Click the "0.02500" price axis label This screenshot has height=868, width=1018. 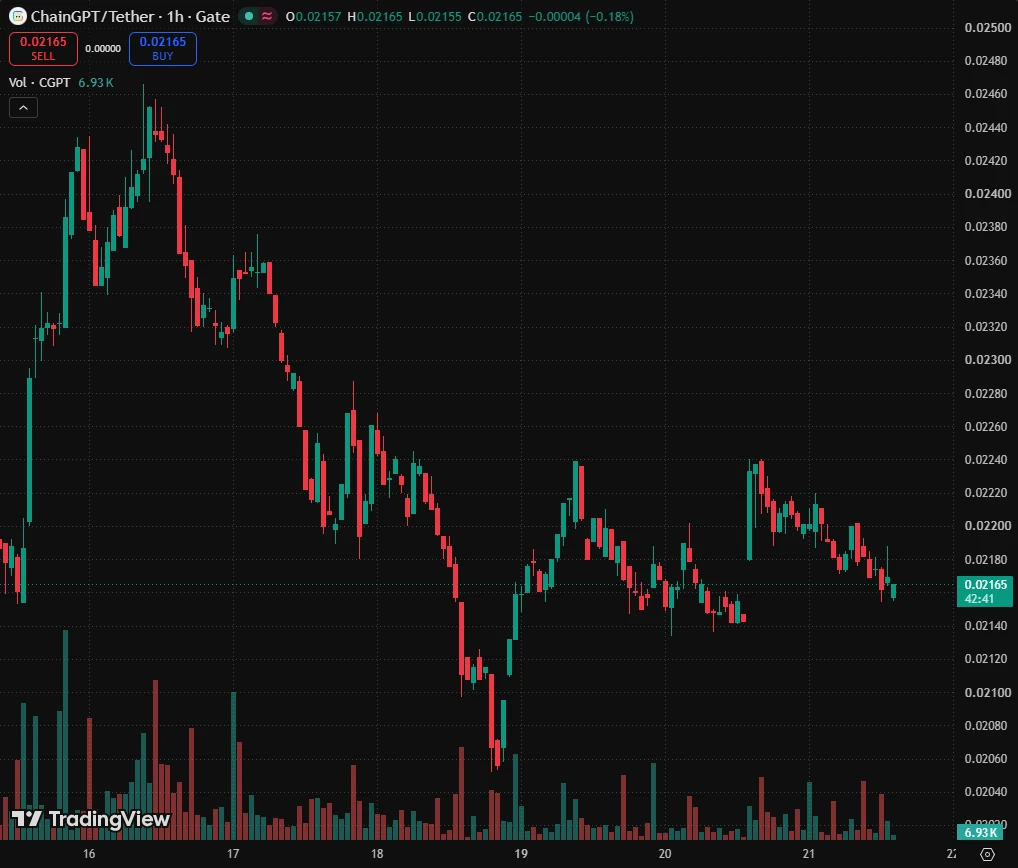pyautogui.click(x=987, y=27)
